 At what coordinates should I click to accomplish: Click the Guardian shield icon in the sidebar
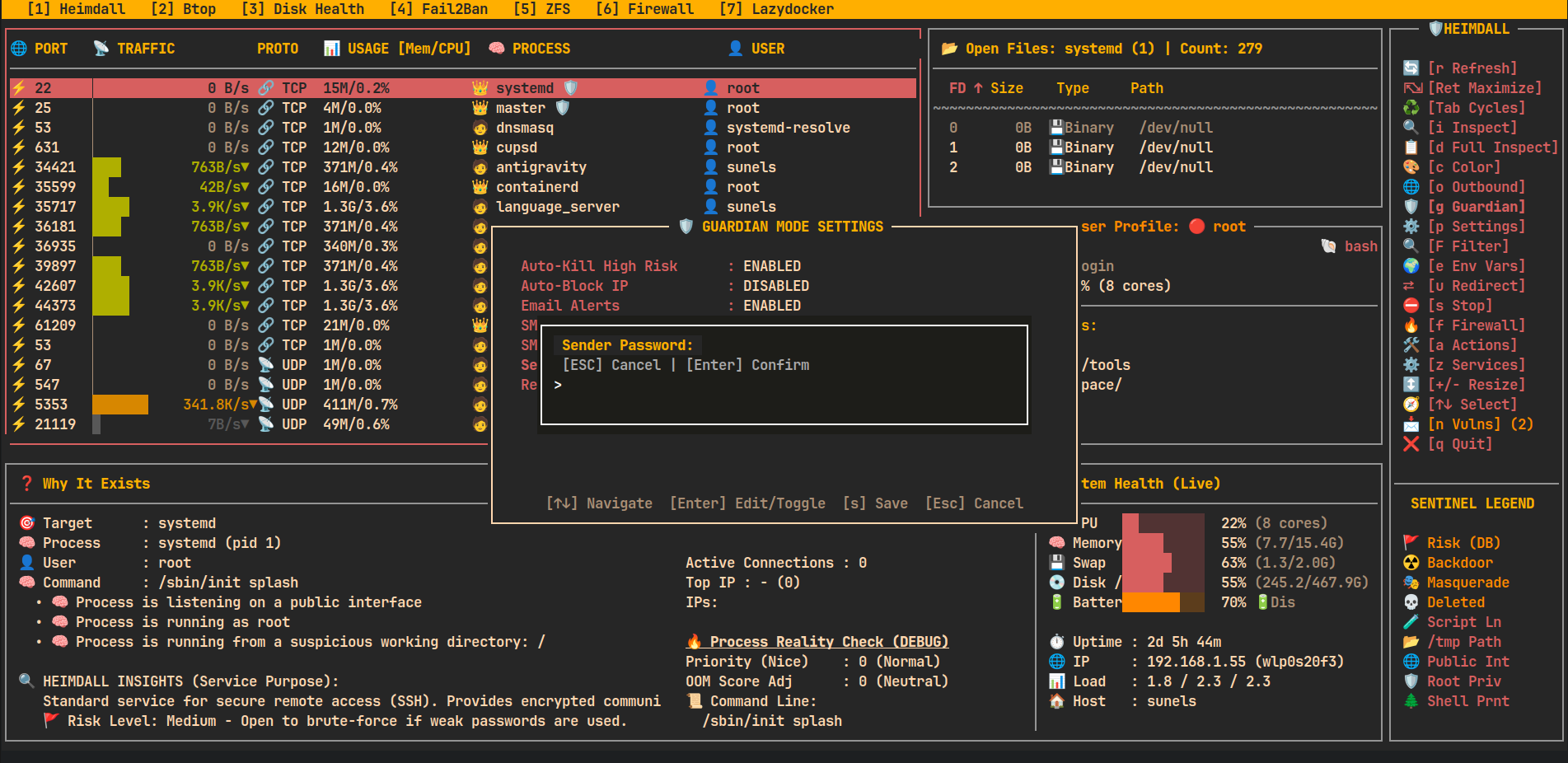(1411, 207)
